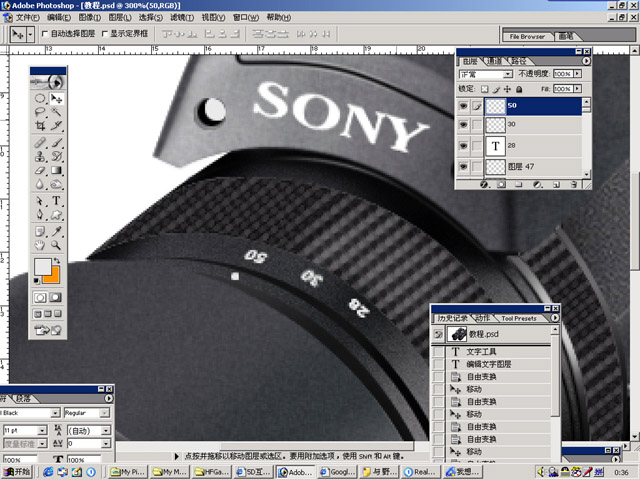This screenshot has height=480, width=640.
Task: Hide layer 50 with eye icon
Action: pos(463,106)
